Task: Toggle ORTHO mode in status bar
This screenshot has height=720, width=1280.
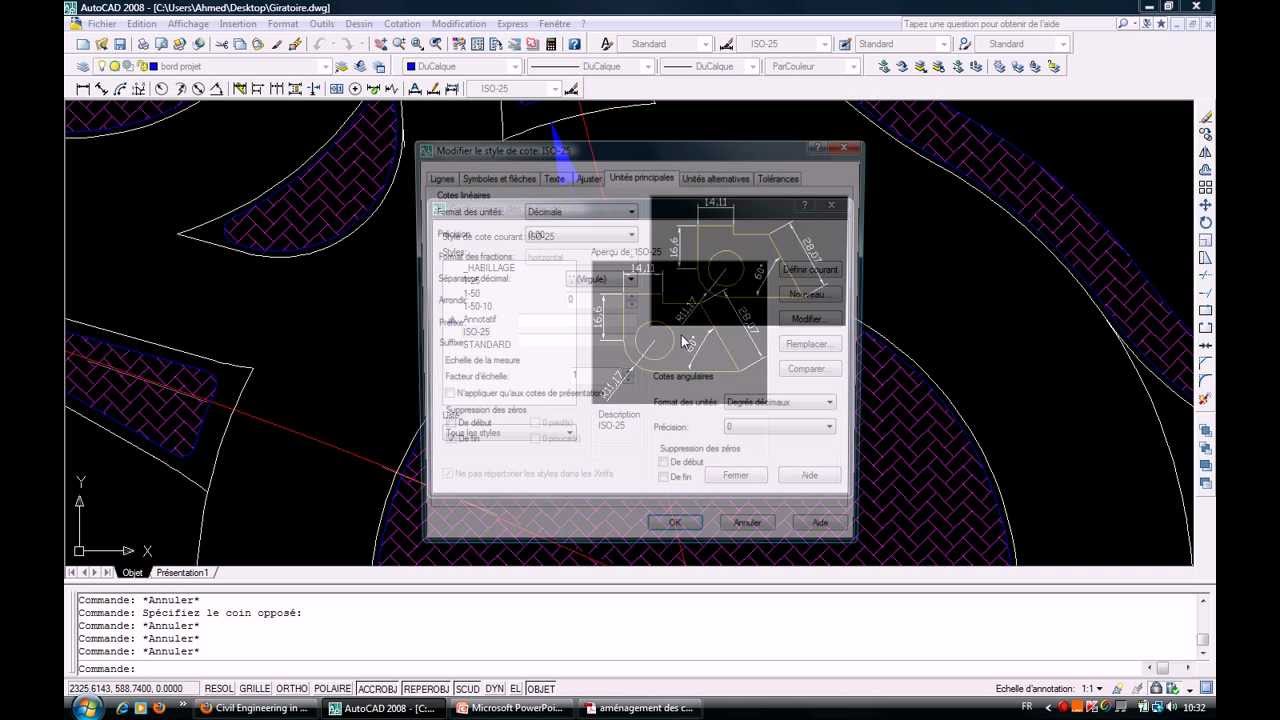Action: point(292,689)
